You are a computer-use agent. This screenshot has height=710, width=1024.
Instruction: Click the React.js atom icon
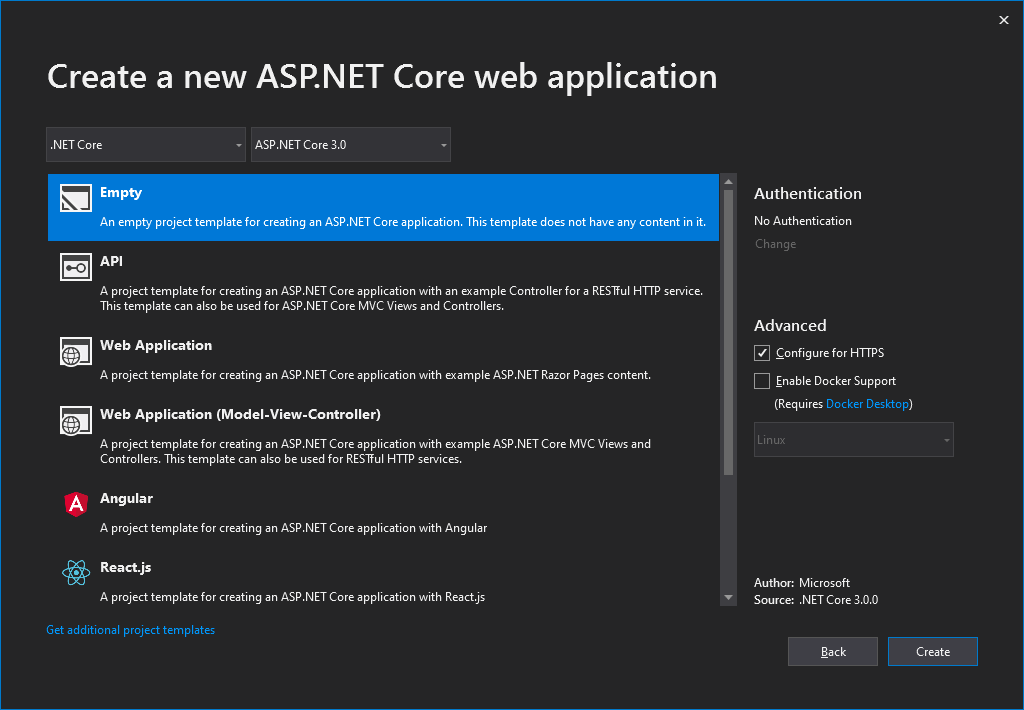click(x=76, y=573)
